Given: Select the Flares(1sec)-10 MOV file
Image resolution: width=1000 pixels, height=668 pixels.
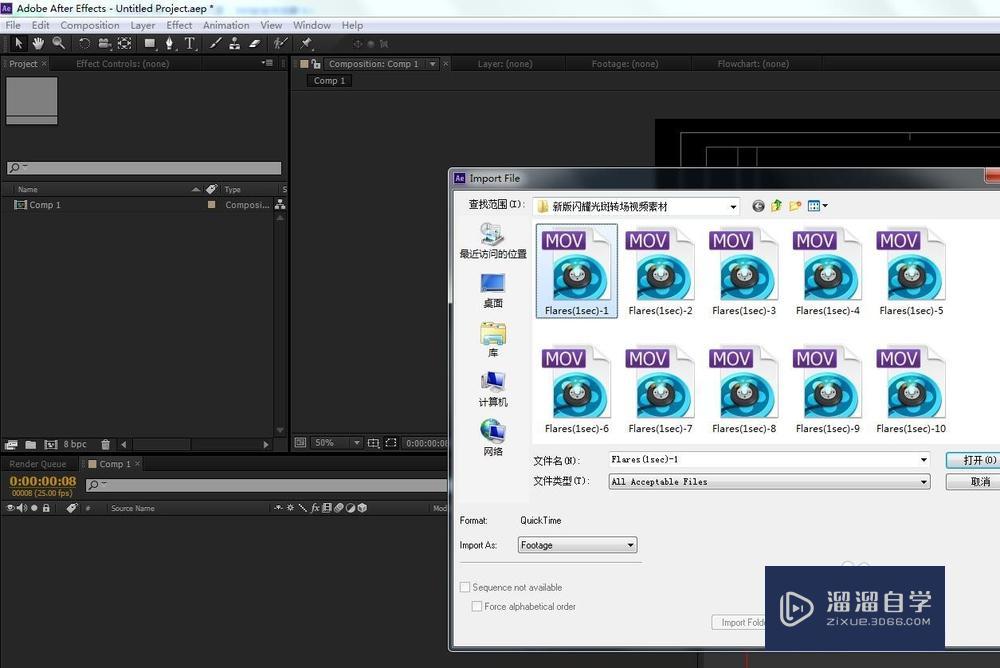Looking at the screenshot, I should (911, 390).
